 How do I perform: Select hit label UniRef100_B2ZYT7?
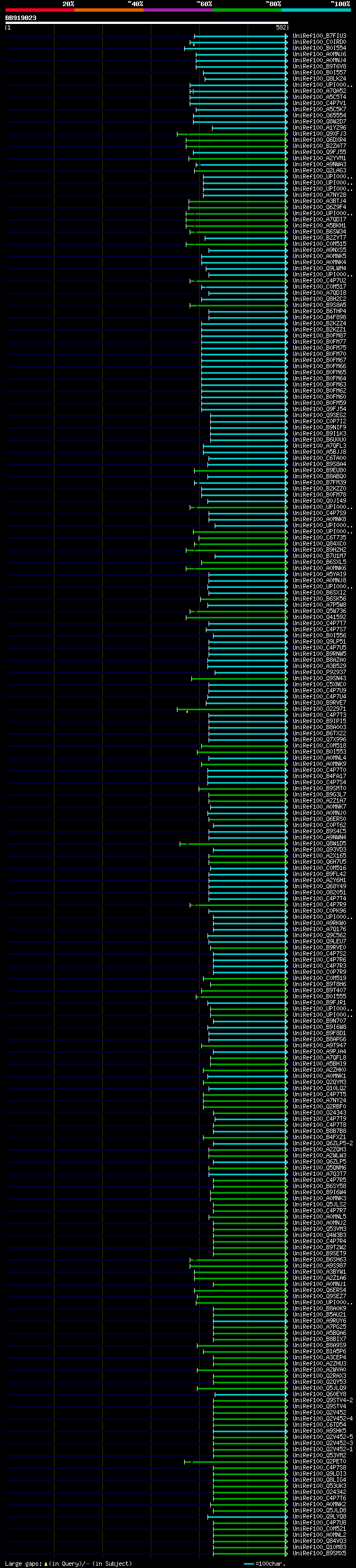tap(319, 238)
